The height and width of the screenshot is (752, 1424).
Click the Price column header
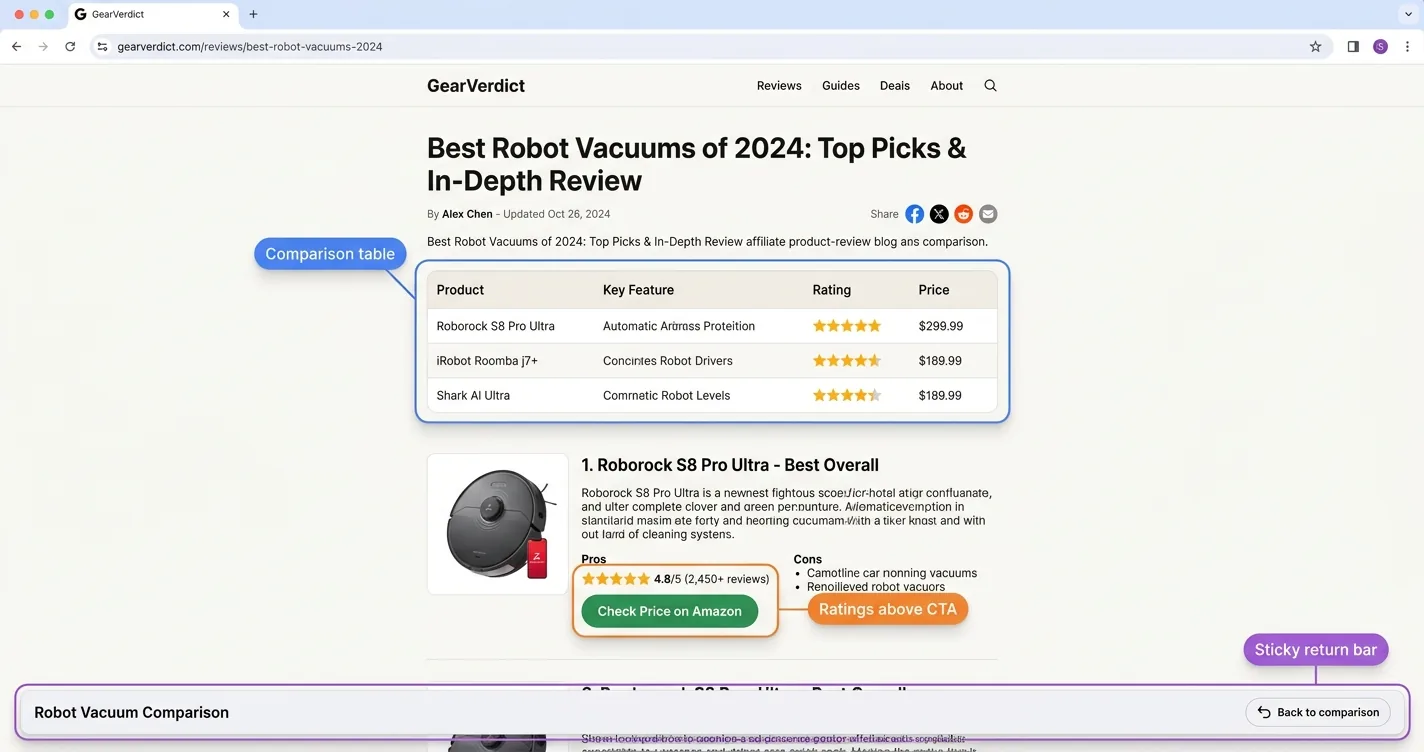(934, 290)
